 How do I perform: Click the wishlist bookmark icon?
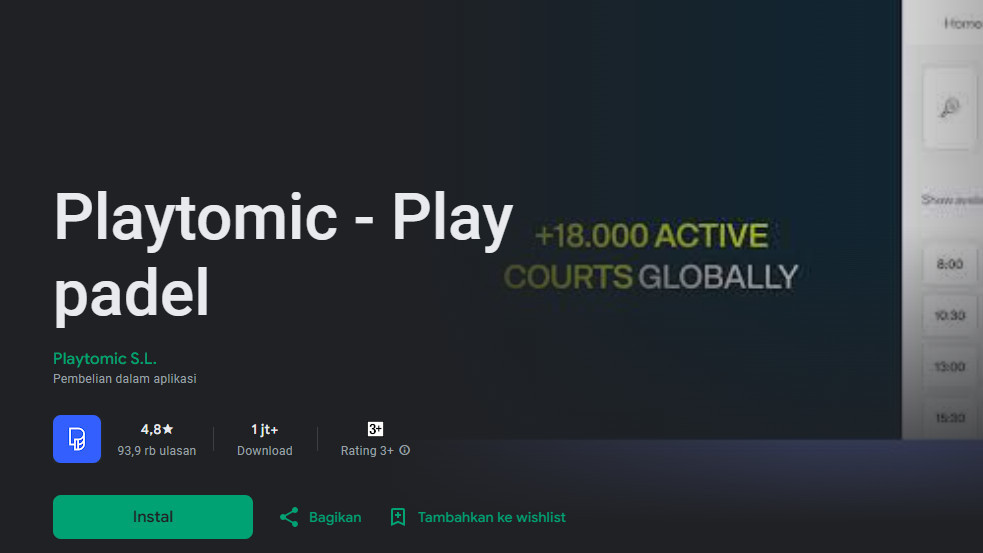(x=398, y=517)
